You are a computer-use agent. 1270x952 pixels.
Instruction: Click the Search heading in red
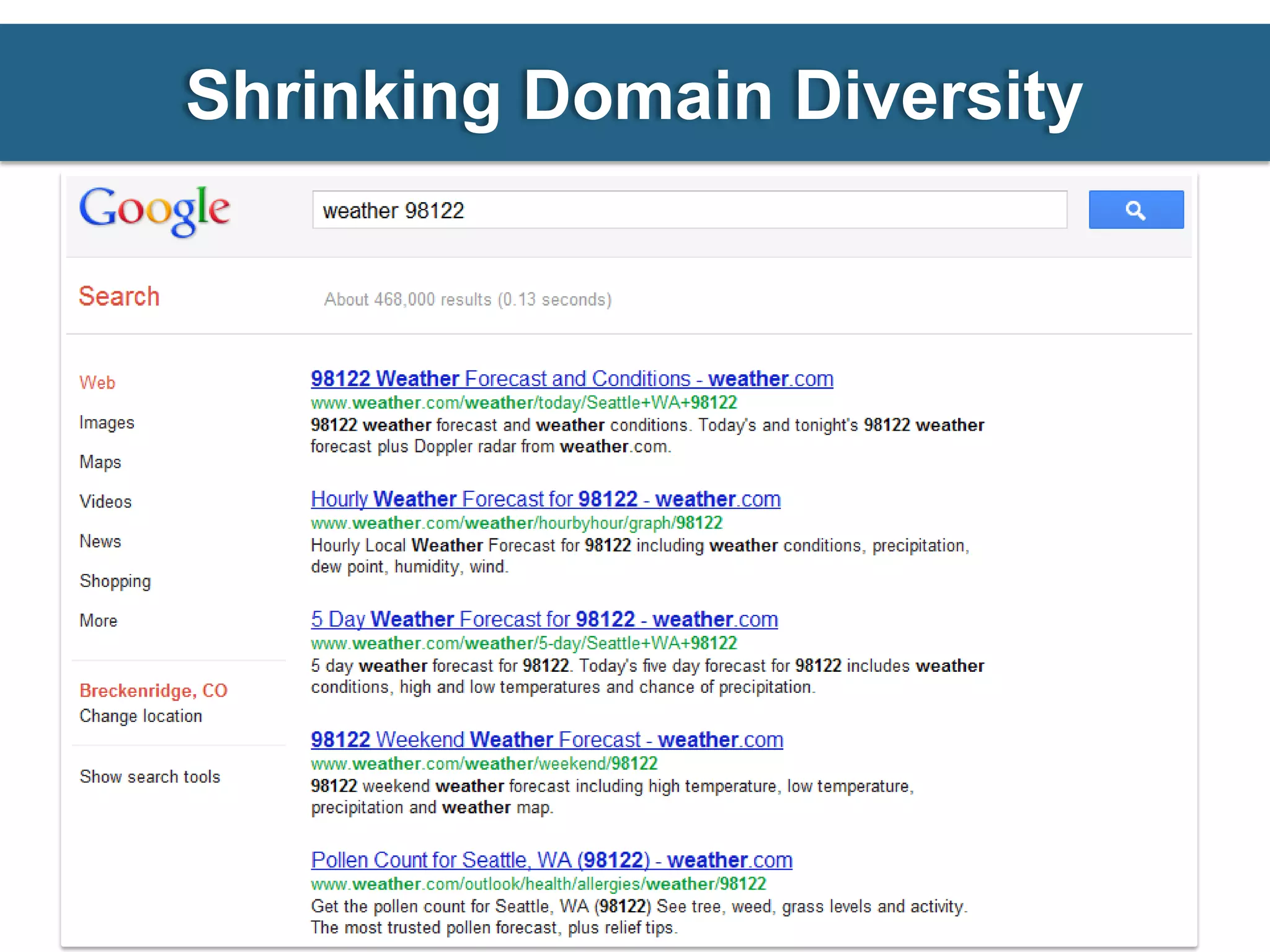(x=119, y=296)
